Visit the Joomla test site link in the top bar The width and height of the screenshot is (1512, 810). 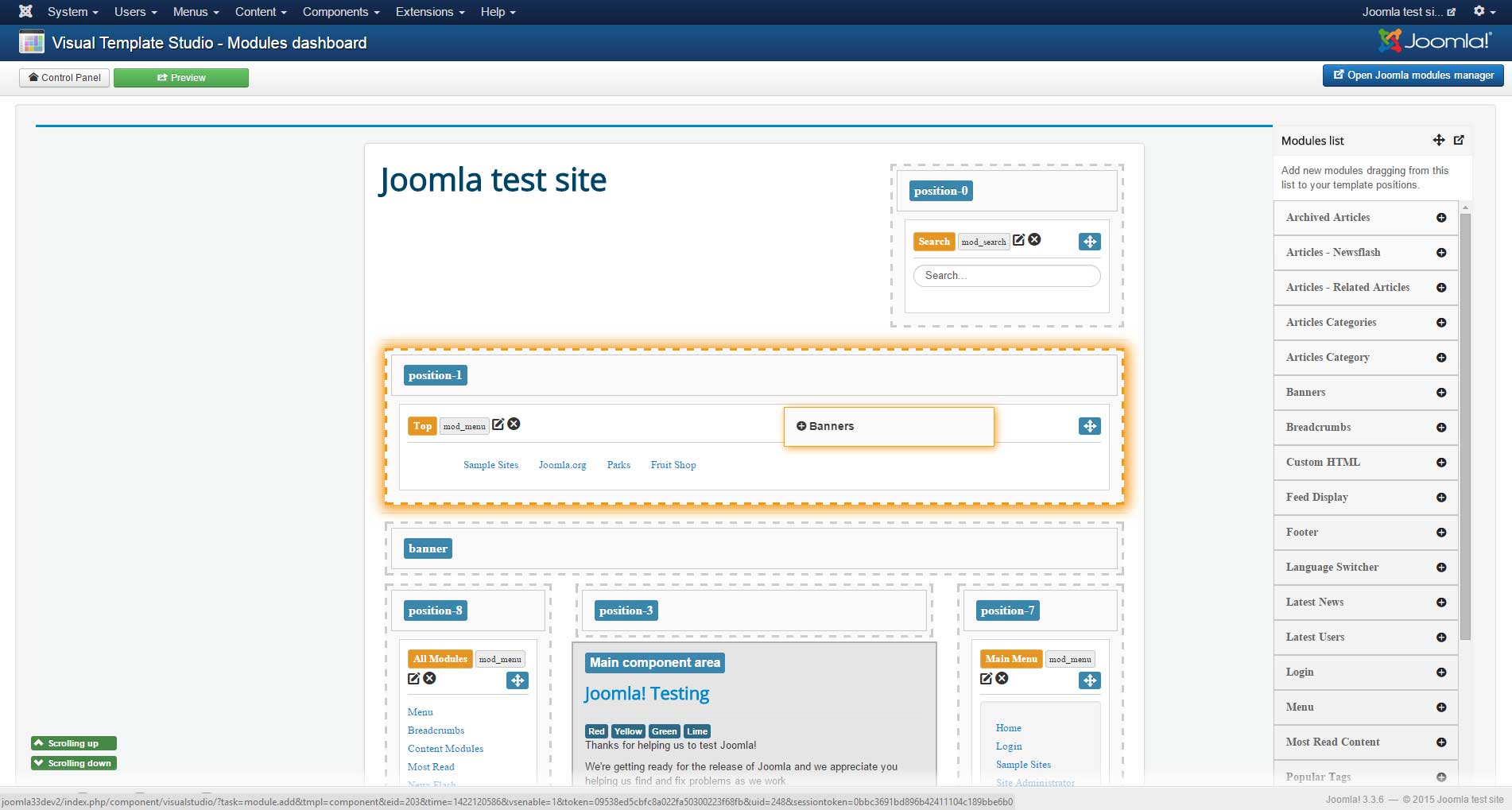pyautogui.click(x=1409, y=12)
